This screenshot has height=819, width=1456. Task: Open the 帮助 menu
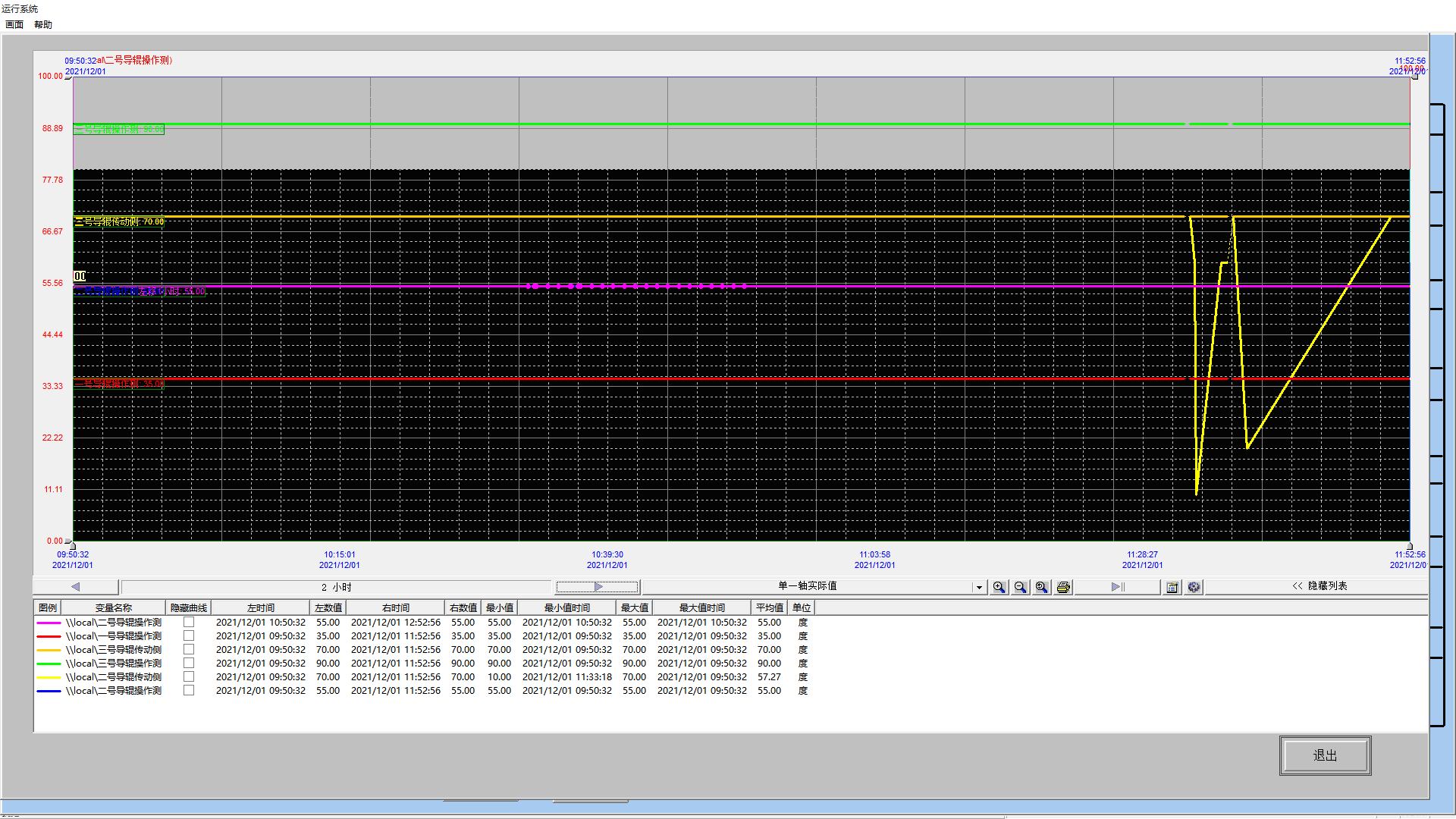tap(43, 24)
